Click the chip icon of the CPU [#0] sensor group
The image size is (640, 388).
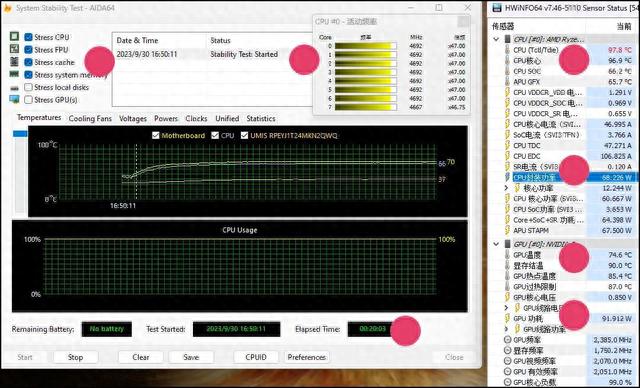pos(507,39)
